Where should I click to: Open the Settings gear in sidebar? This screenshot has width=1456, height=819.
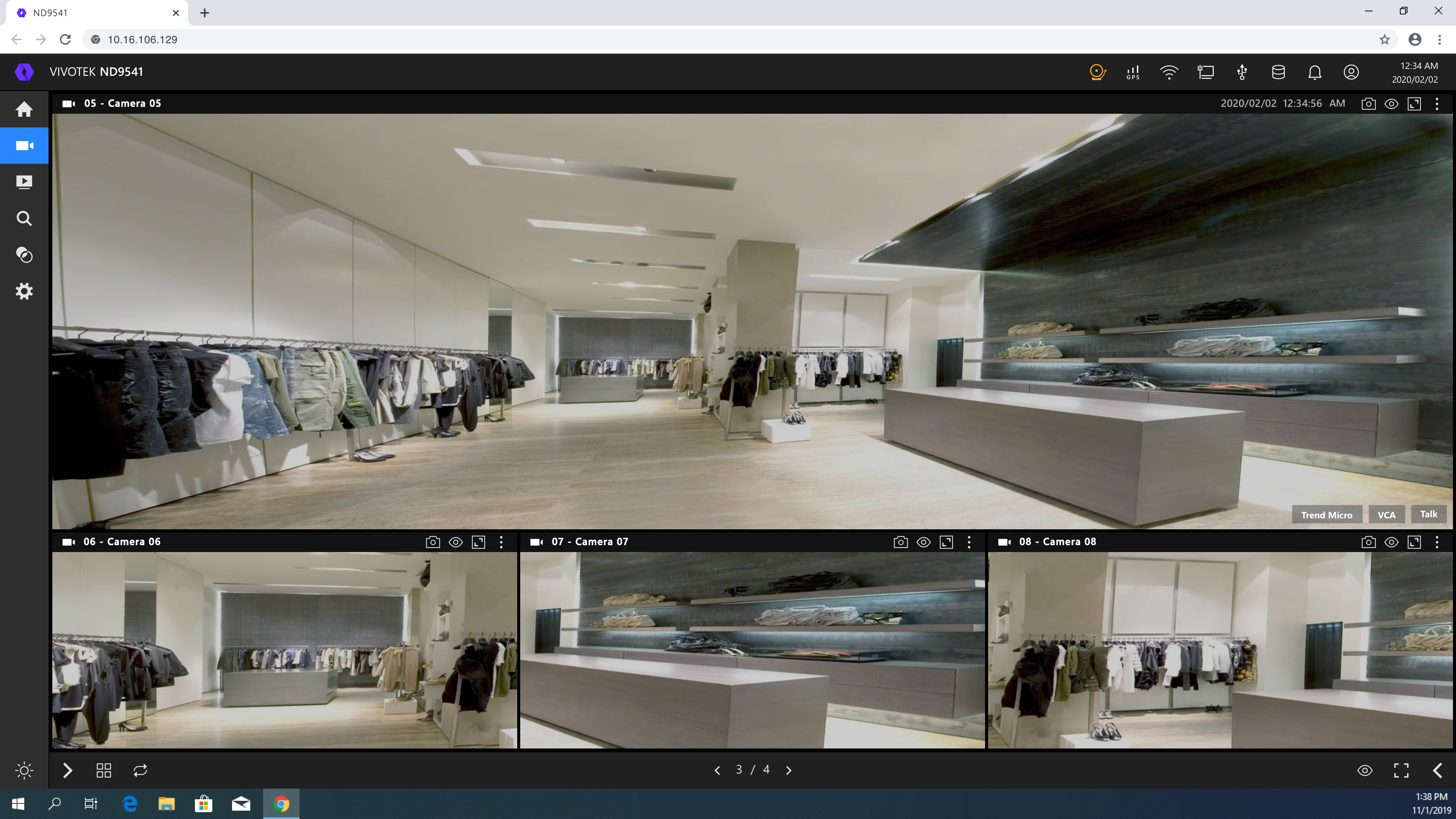coord(24,292)
